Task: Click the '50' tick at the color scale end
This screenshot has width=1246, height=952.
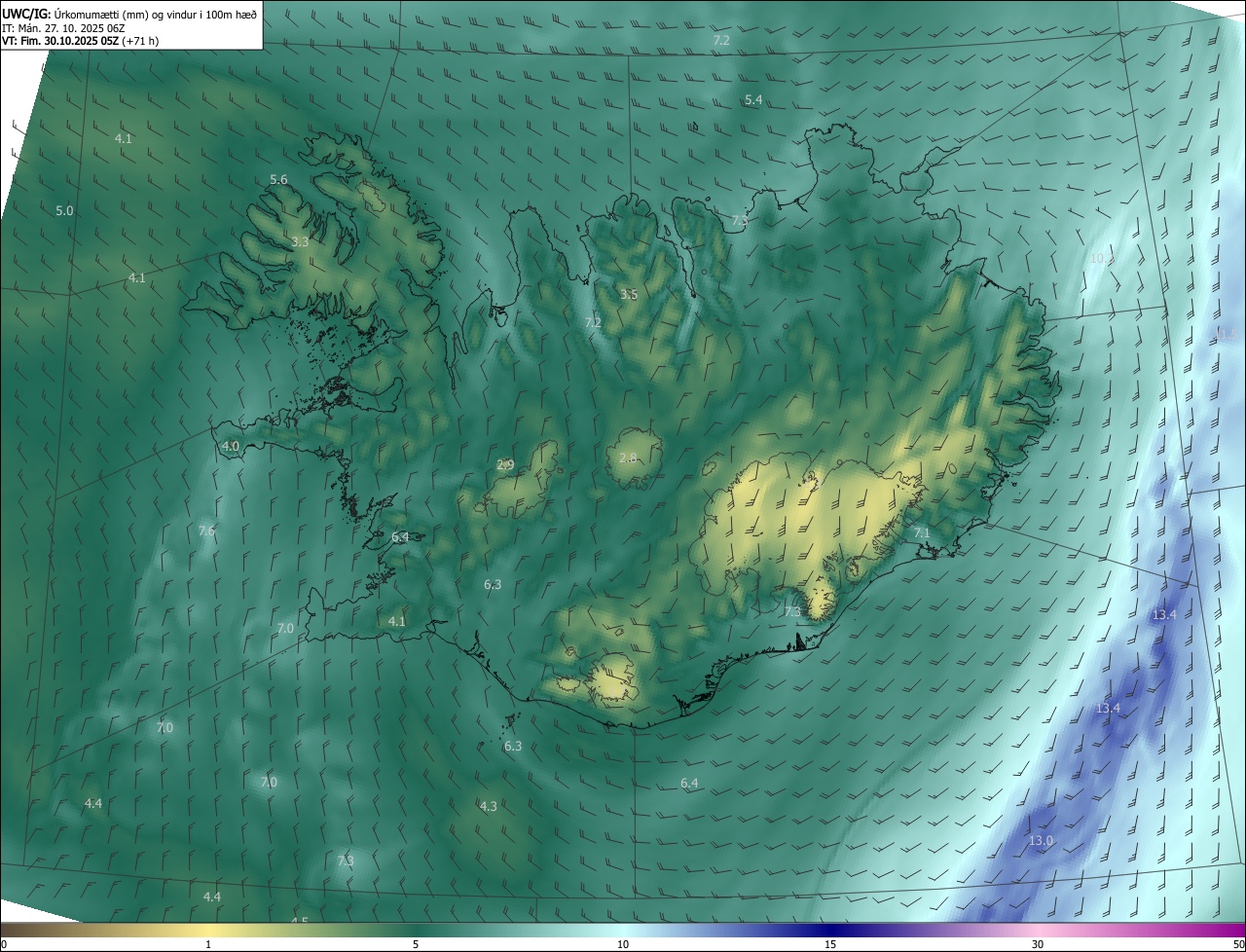Action: tap(1237, 944)
